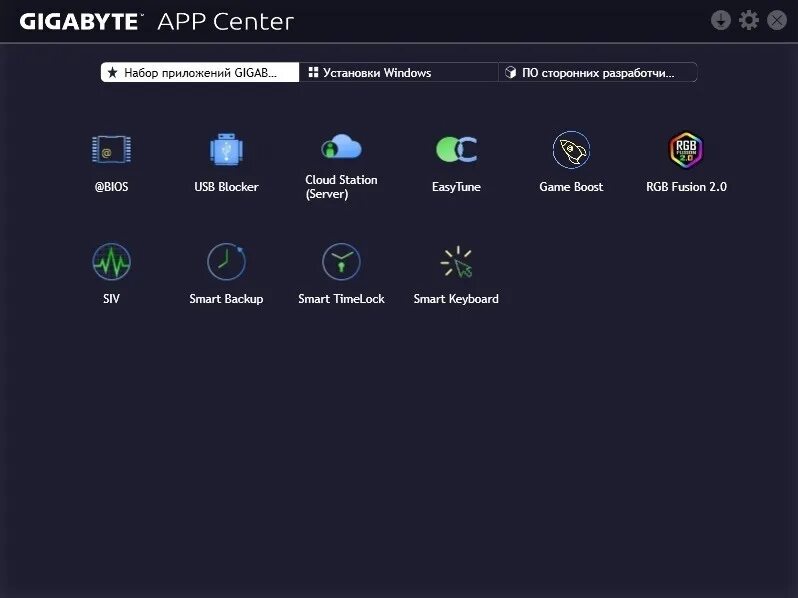The image size is (798, 598).
Task: Launch the @BIOS utility icon
Action: click(x=111, y=149)
